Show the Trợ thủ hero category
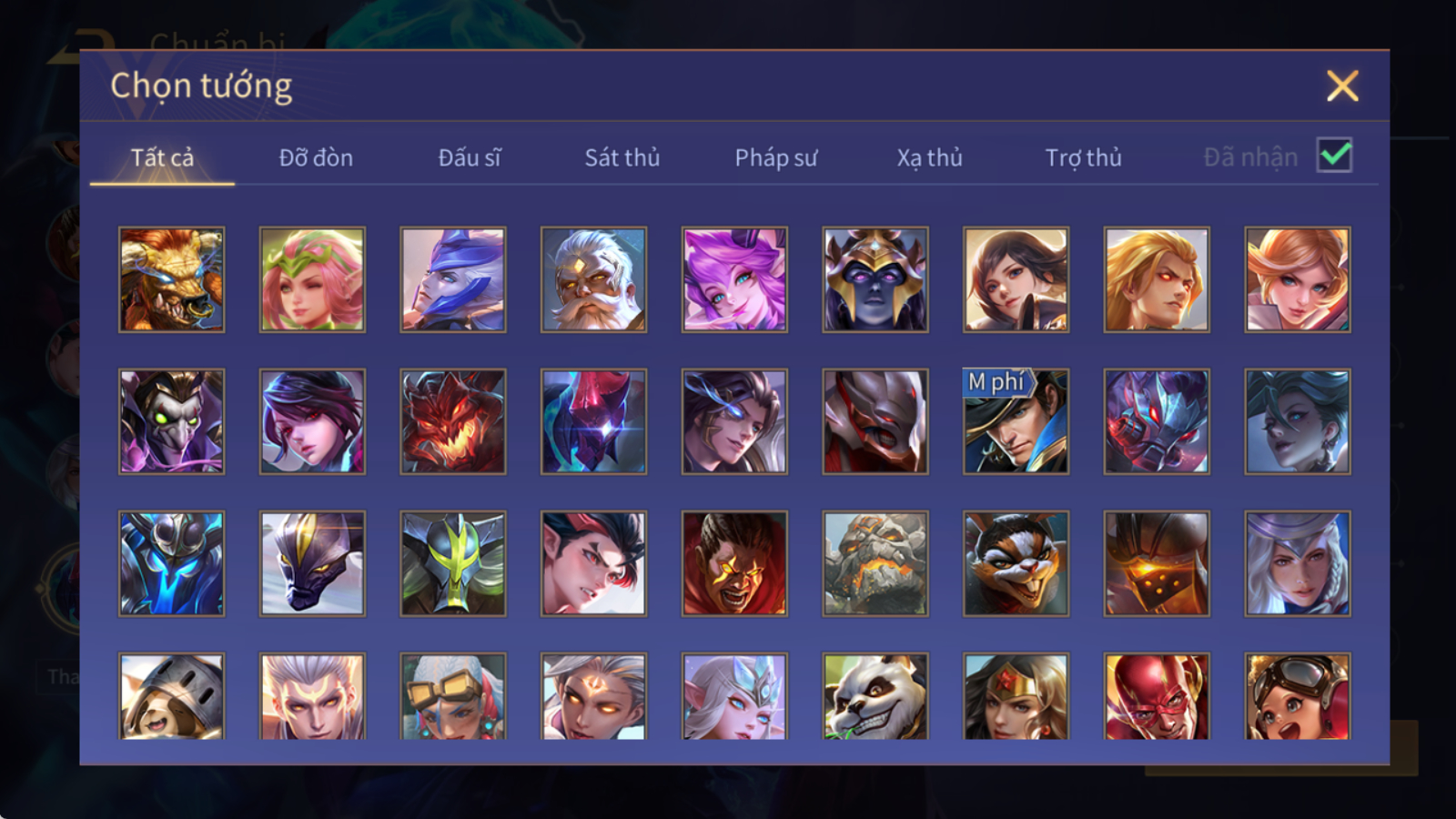This screenshot has height=819, width=1456. click(x=1083, y=157)
